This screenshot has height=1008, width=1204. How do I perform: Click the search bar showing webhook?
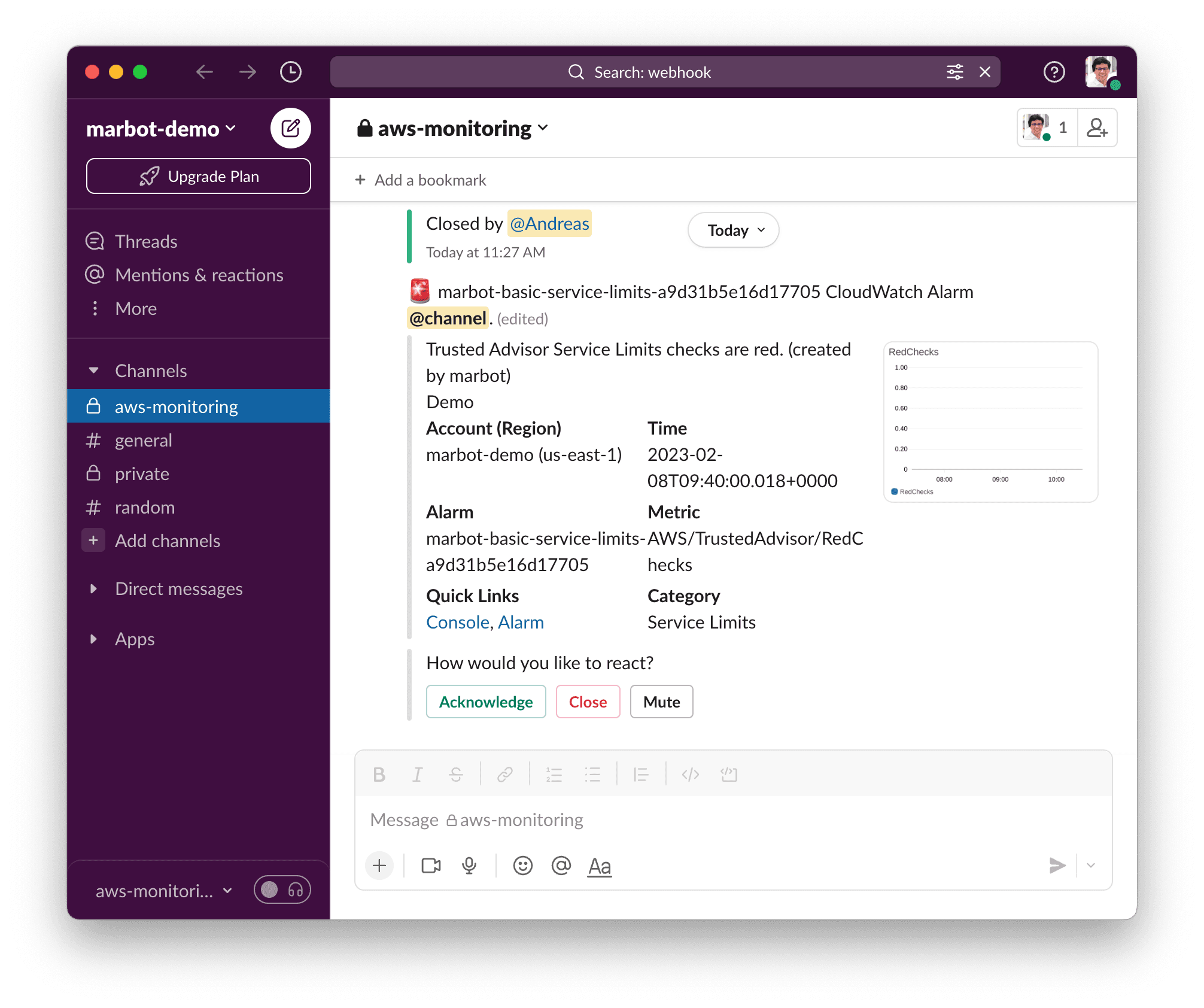coord(665,72)
